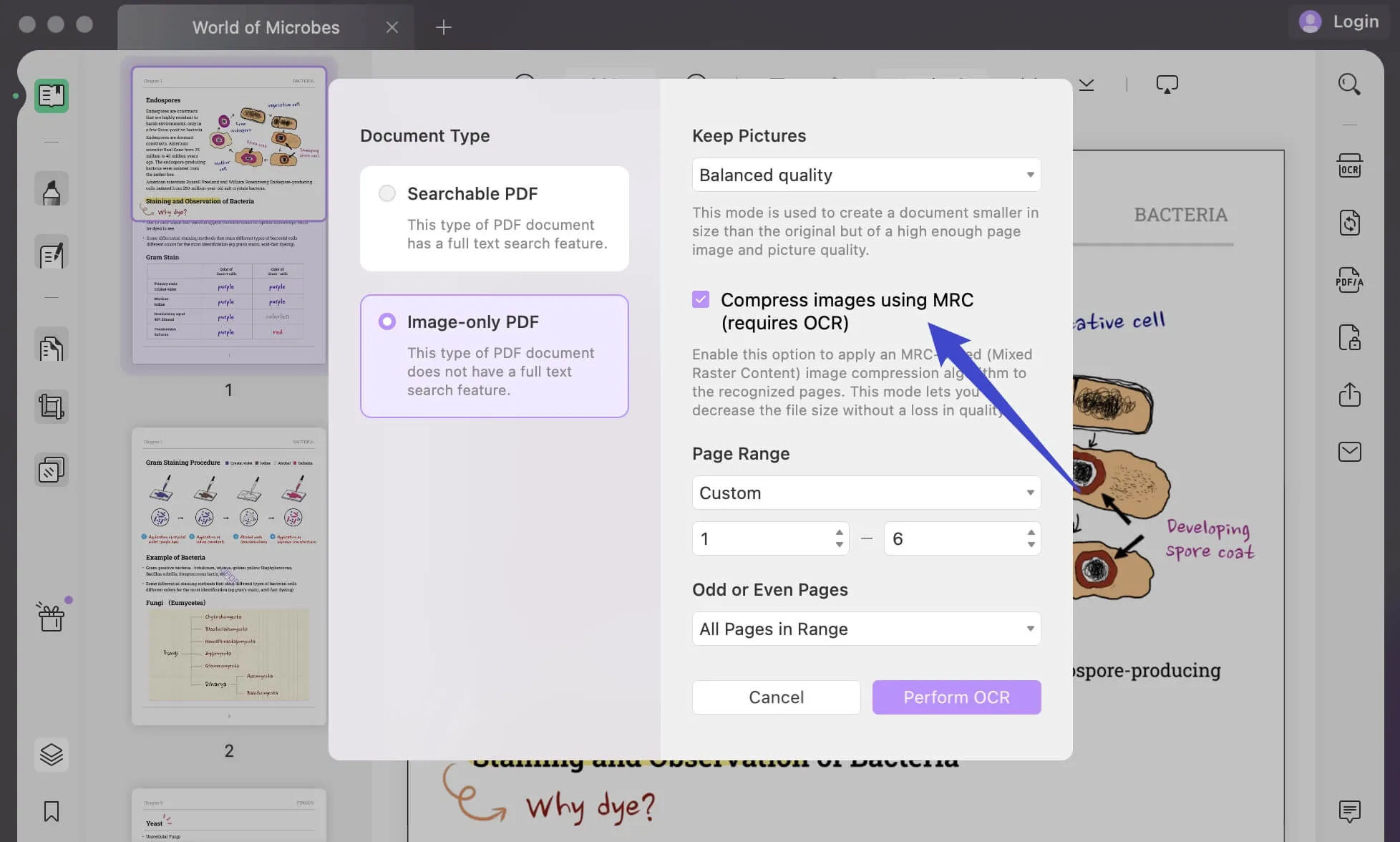Expand the Keep Pictures quality dropdown
This screenshot has height=842, width=1400.
click(x=866, y=174)
